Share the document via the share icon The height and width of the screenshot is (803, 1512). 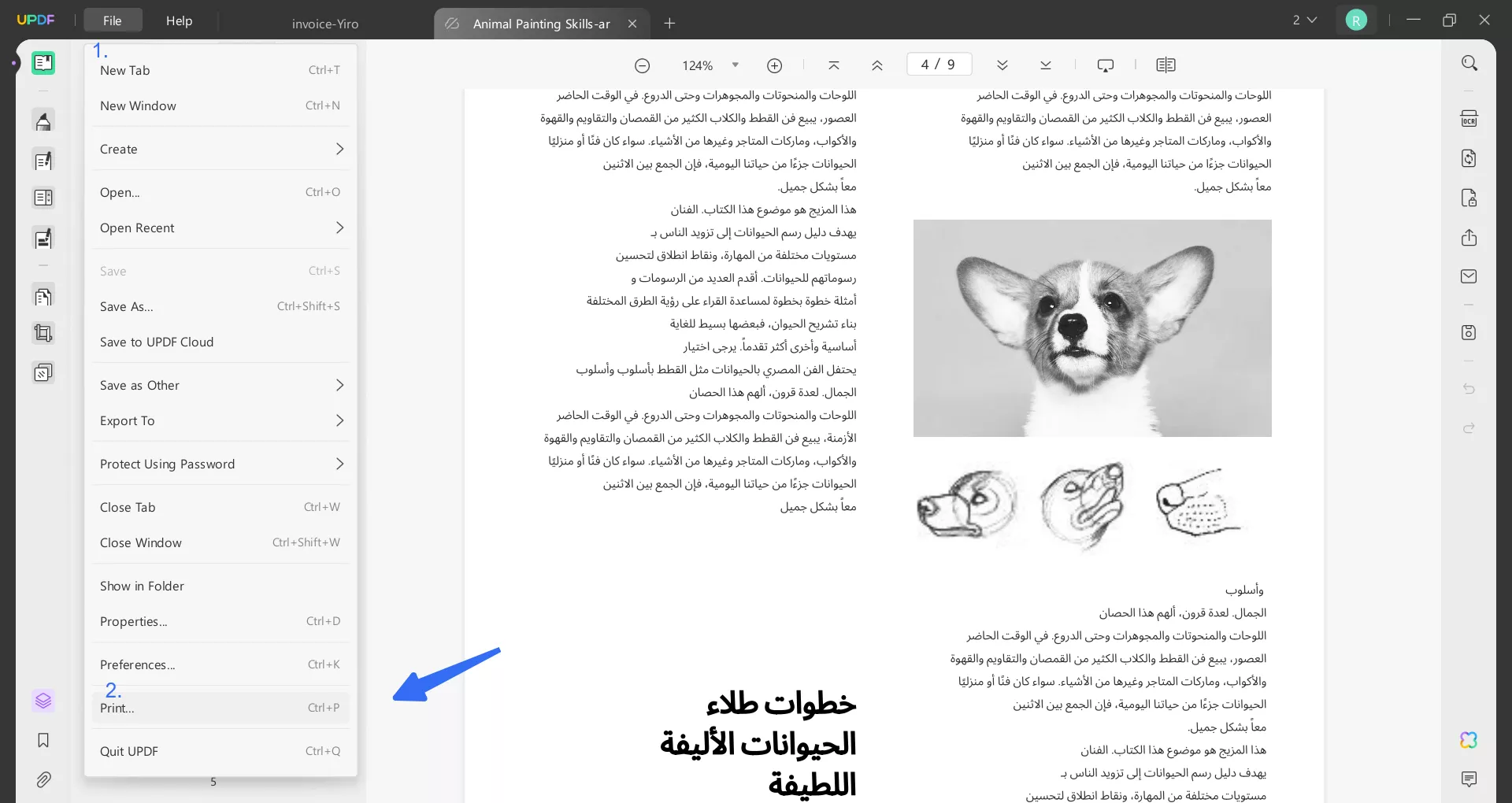pyautogui.click(x=1469, y=237)
